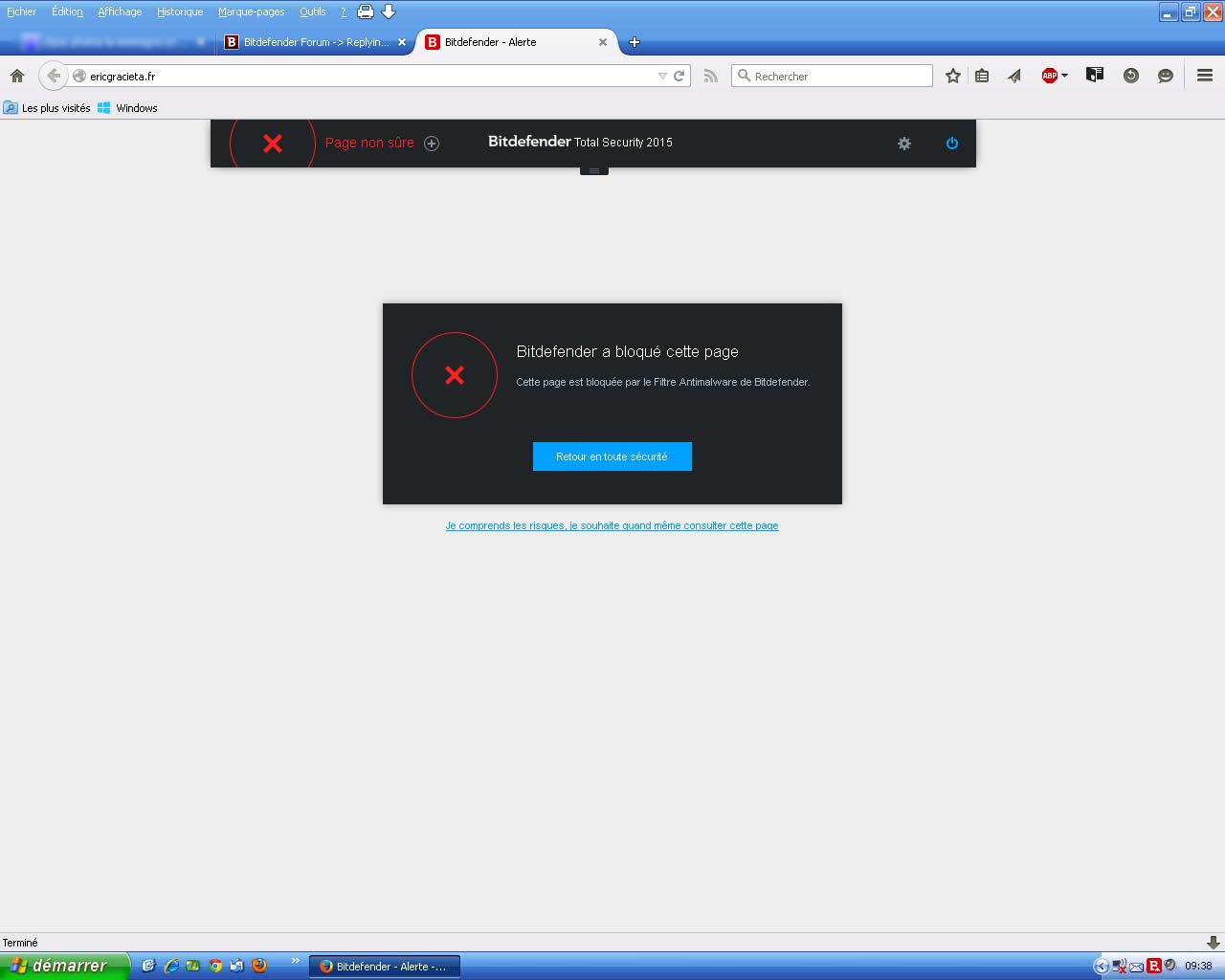Viewport: 1225px width, 980px height.
Task: Open the Fichier menu
Action: tap(21, 11)
